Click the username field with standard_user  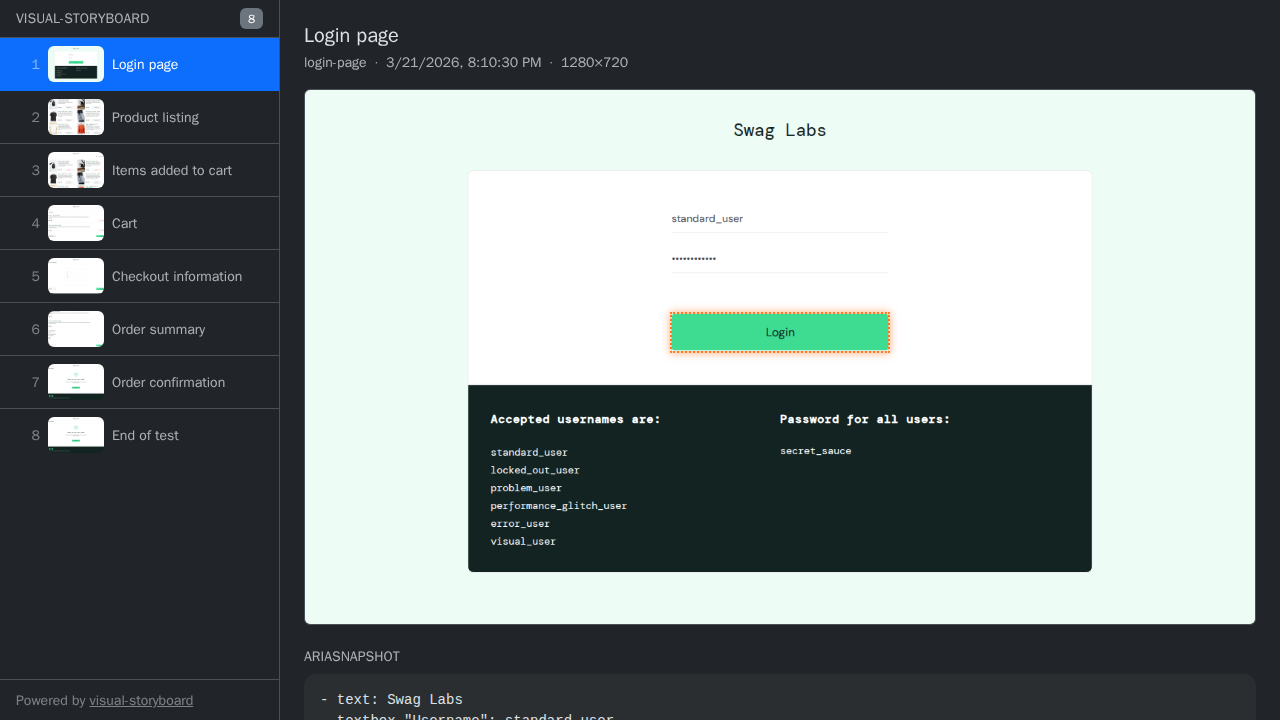click(x=779, y=218)
